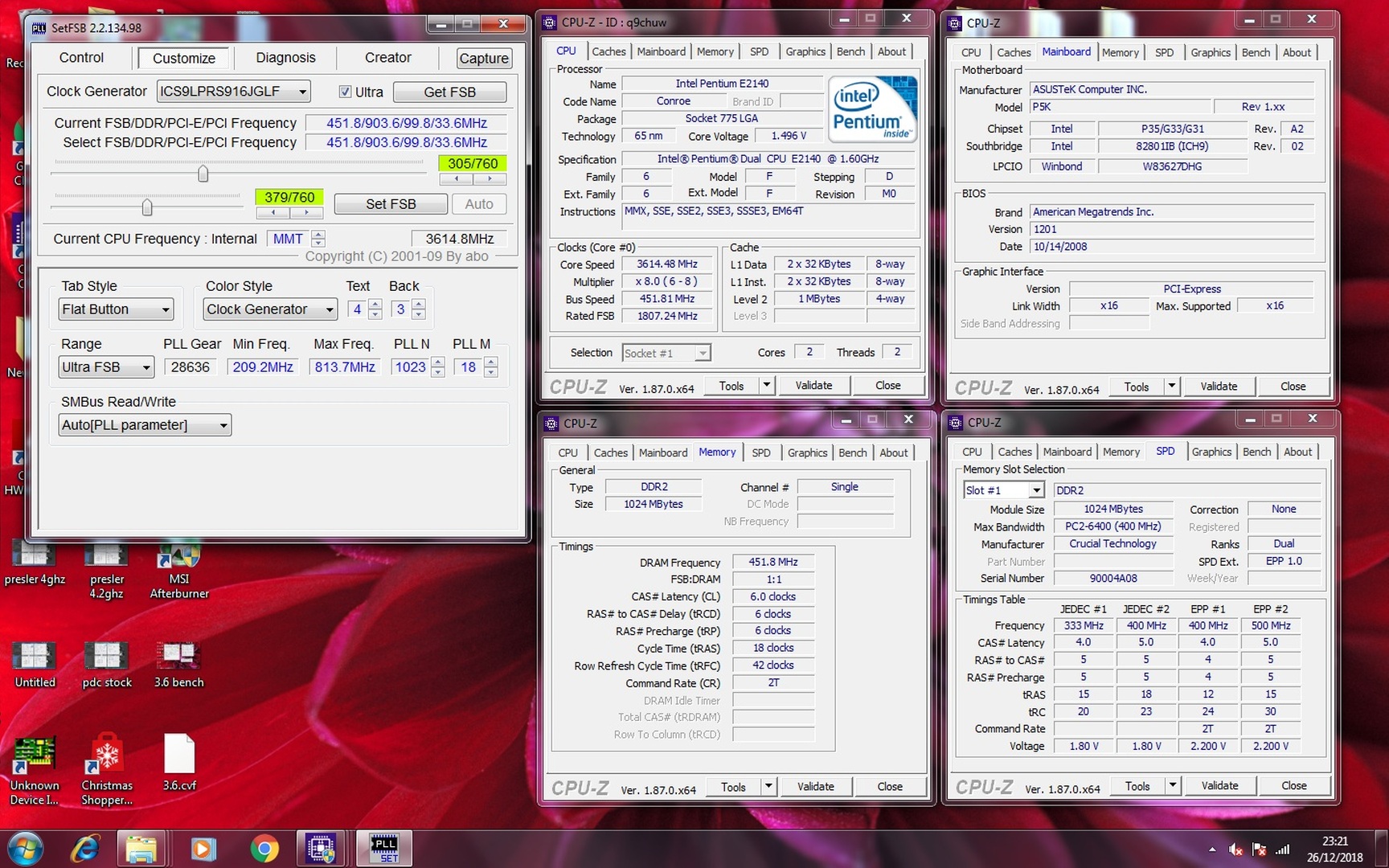Open the SMBus Auto[PLL parameter] dropdown
1389x868 pixels.
[x=145, y=425]
